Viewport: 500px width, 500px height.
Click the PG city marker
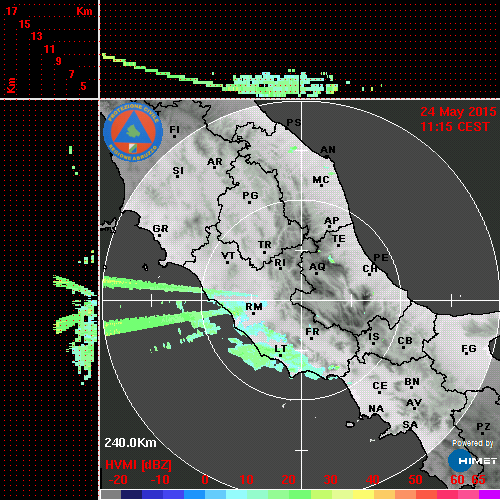249,202
